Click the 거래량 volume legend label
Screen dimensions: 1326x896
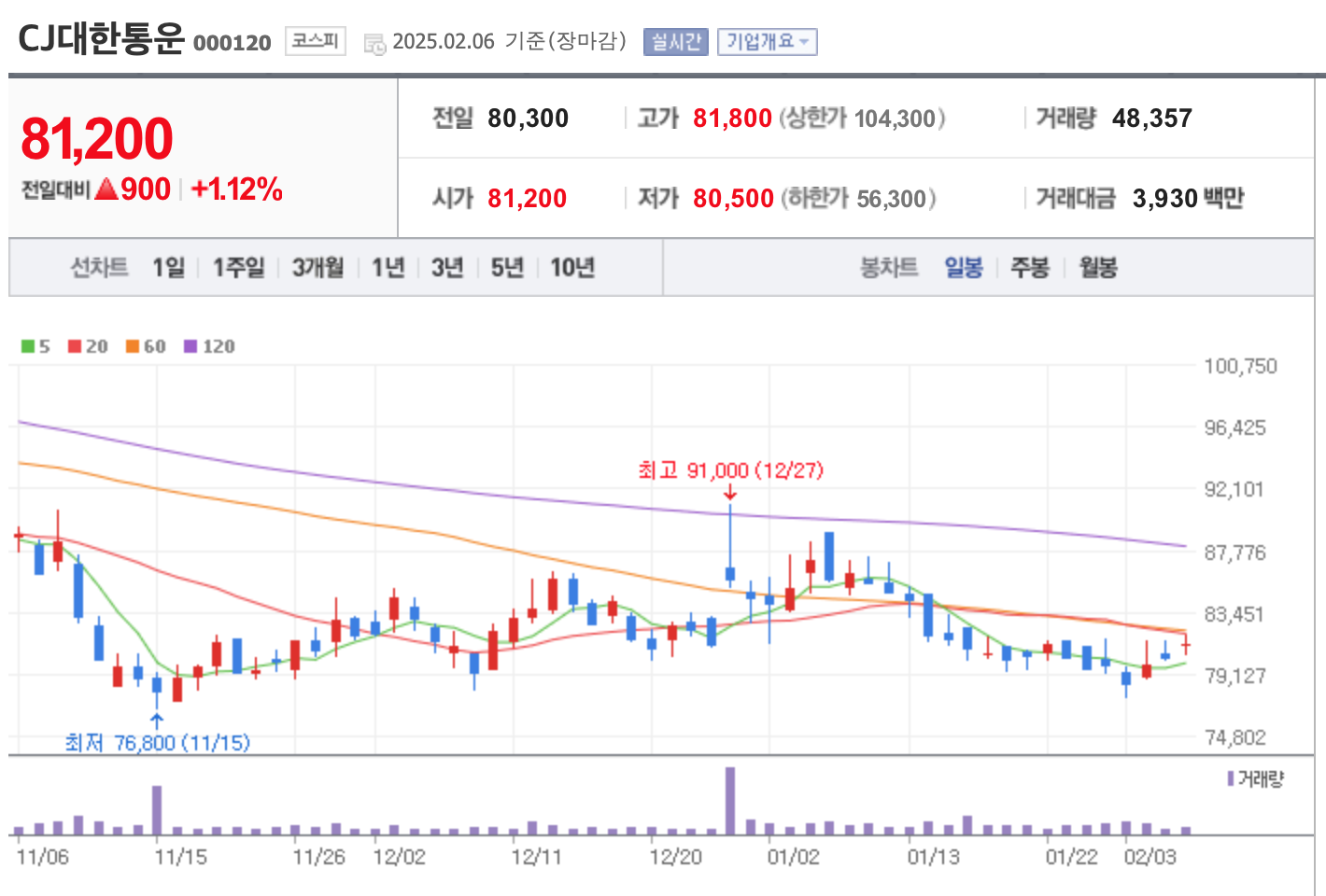1255,778
